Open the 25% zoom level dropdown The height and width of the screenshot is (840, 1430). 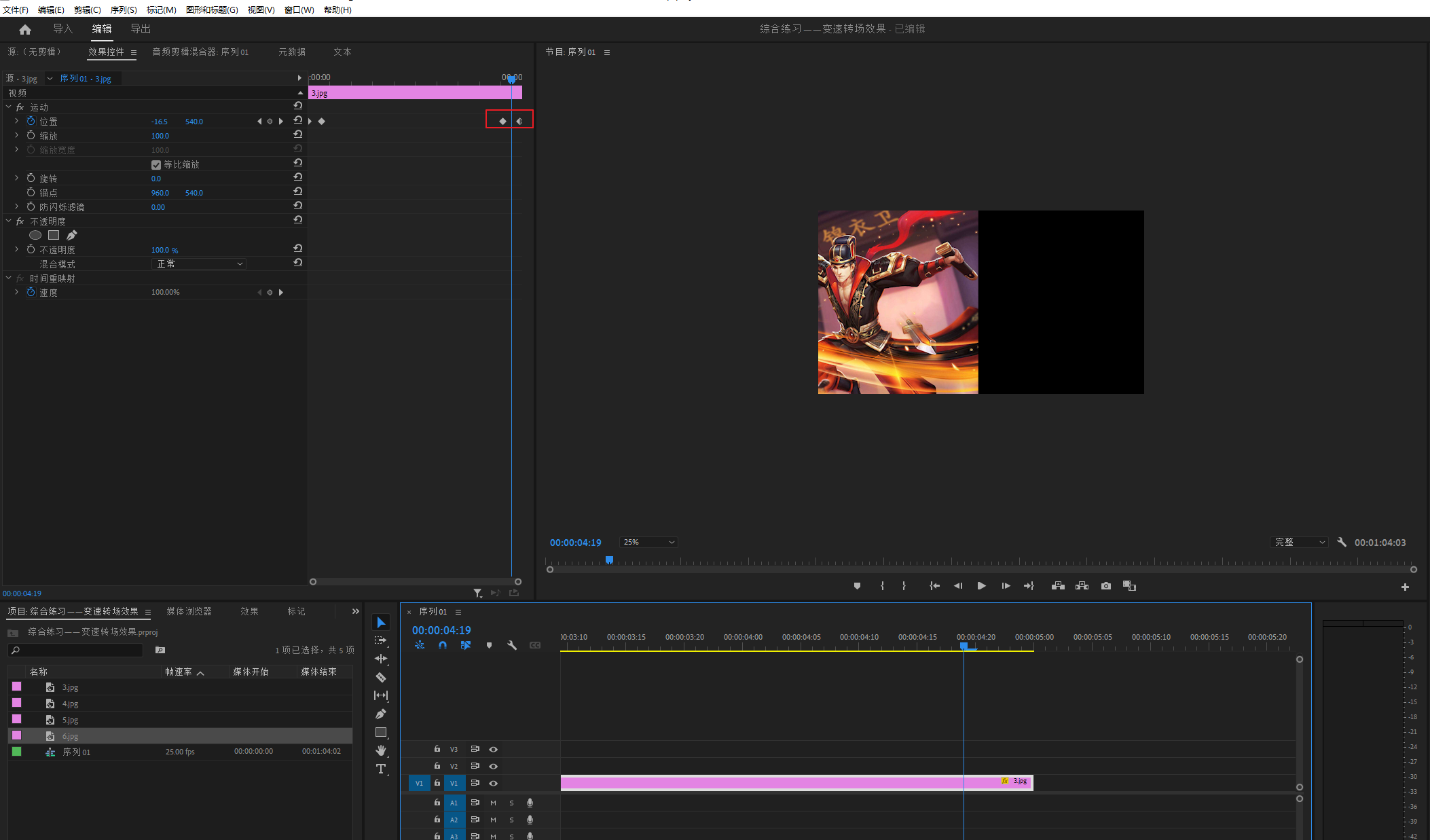coord(648,542)
